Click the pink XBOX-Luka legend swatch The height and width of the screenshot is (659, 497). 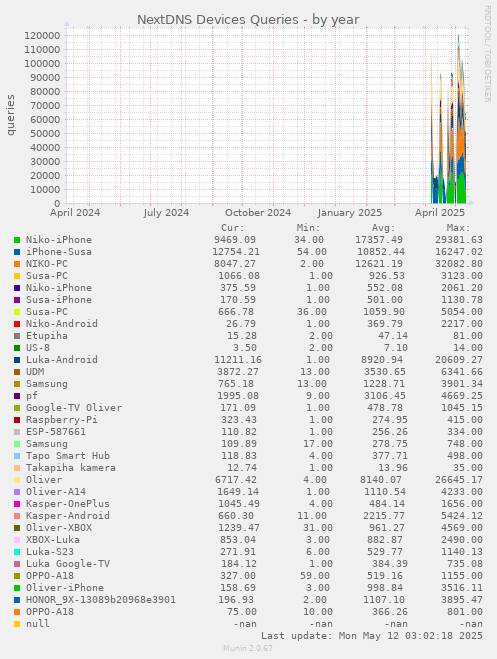pos(17,540)
